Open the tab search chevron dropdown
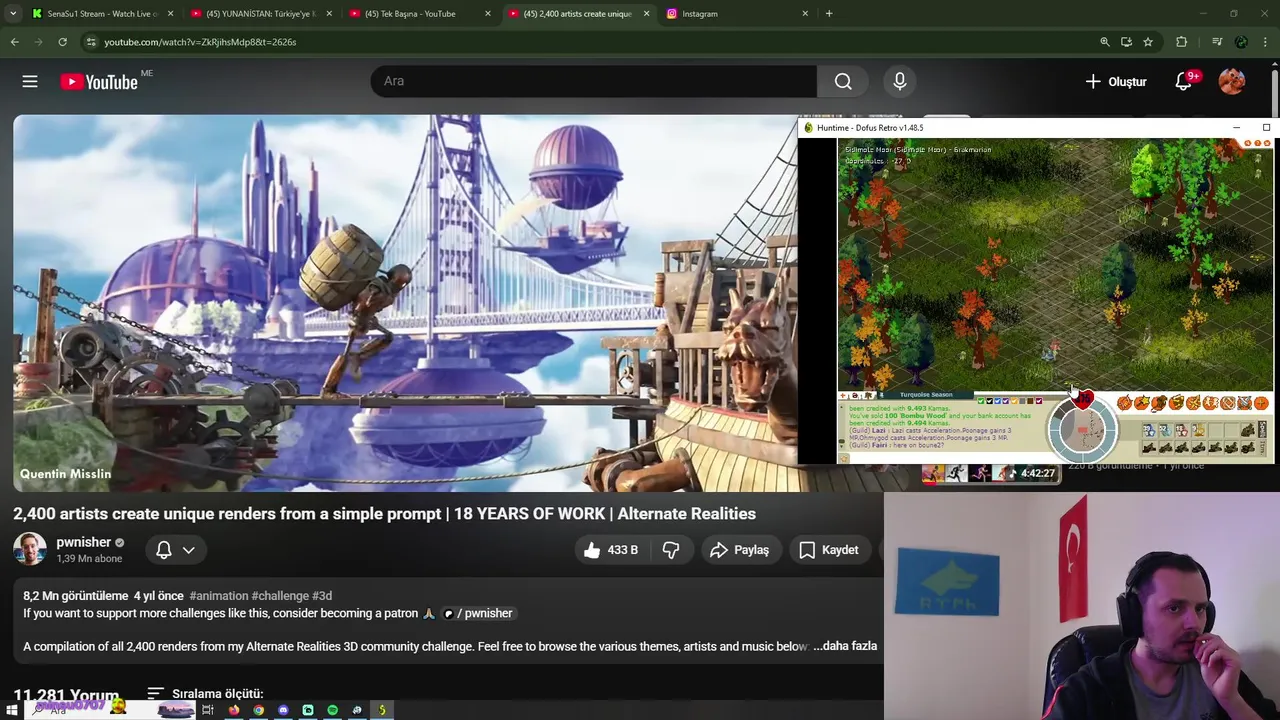Image resolution: width=1280 pixels, height=720 pixels. tap(12, 14)
